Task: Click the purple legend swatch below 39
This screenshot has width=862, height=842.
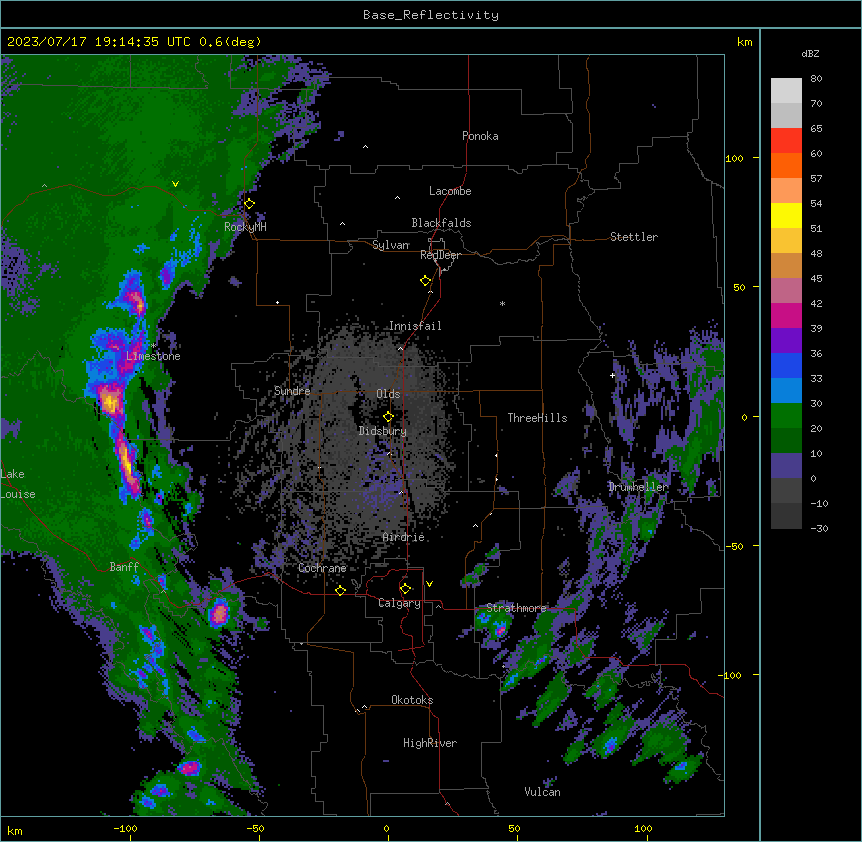Action: pyautogui.click(x=786, y=340)
